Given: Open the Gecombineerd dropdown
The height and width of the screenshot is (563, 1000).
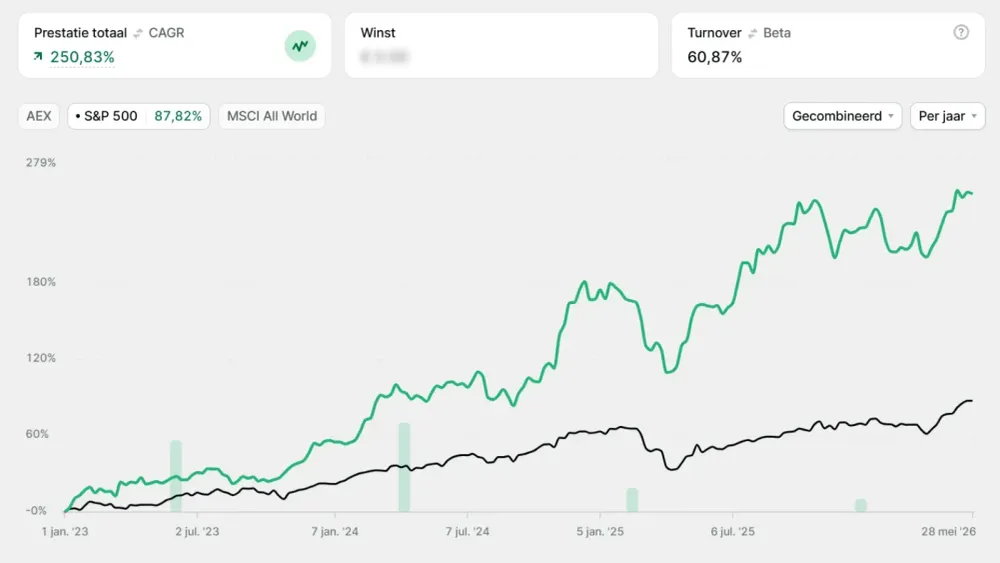Looking at the screenshot, I should (x=842, y=116).
